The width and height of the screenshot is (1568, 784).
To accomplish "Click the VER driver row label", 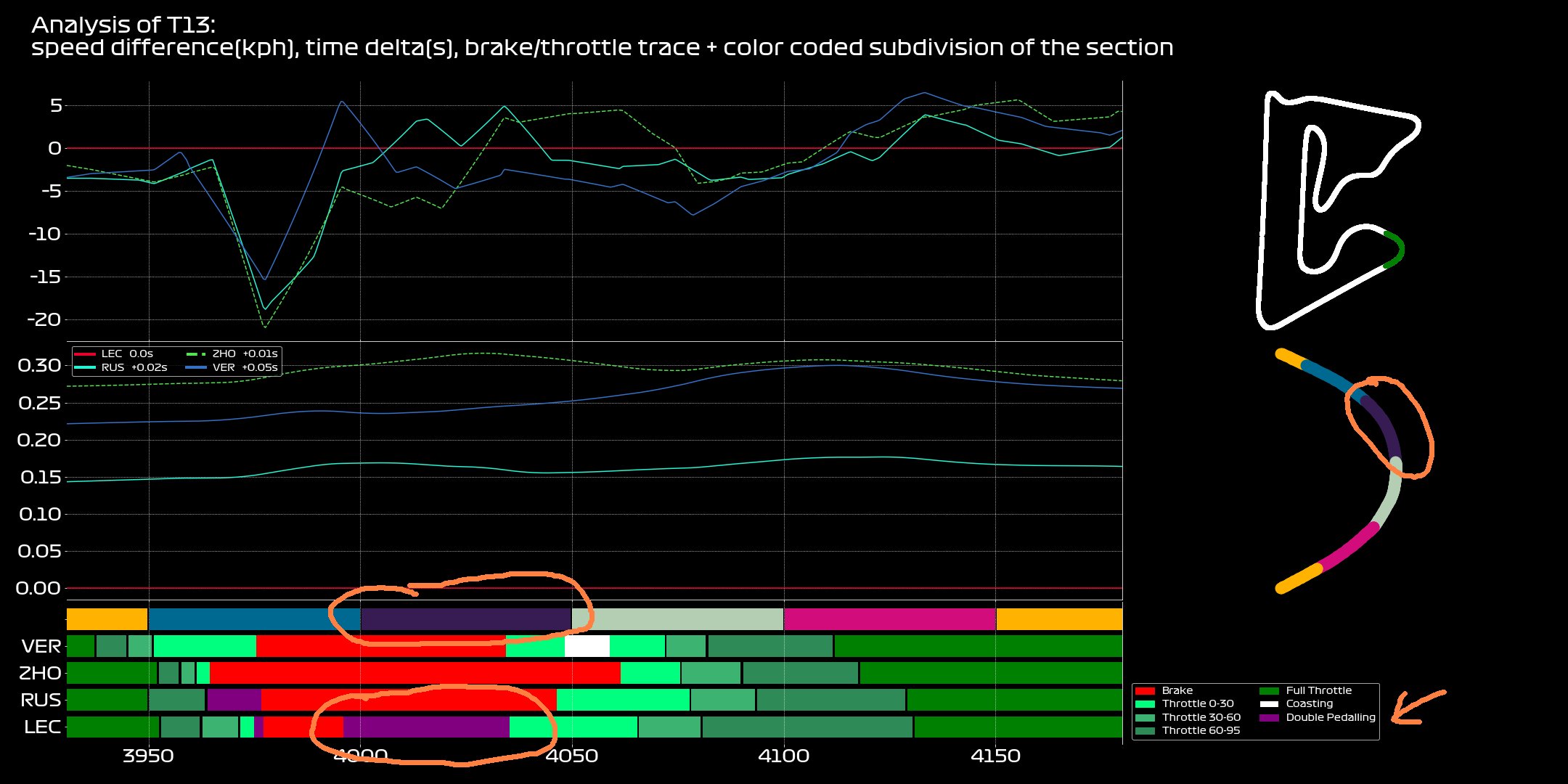I will pyautogui.click(x=41, y=647).
